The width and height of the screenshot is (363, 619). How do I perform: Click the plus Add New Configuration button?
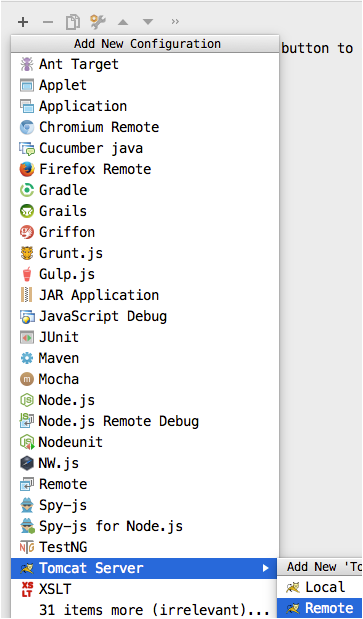[x=23, y=22]
